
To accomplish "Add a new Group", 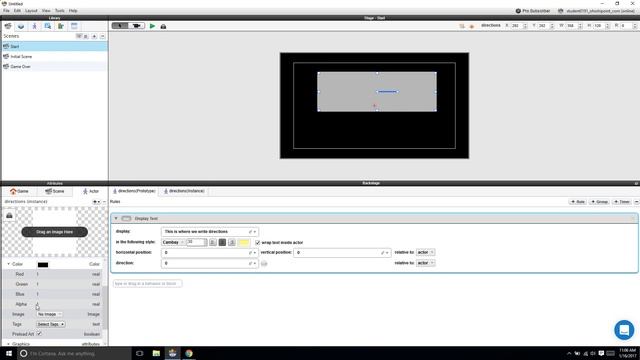I will (600, 202).
